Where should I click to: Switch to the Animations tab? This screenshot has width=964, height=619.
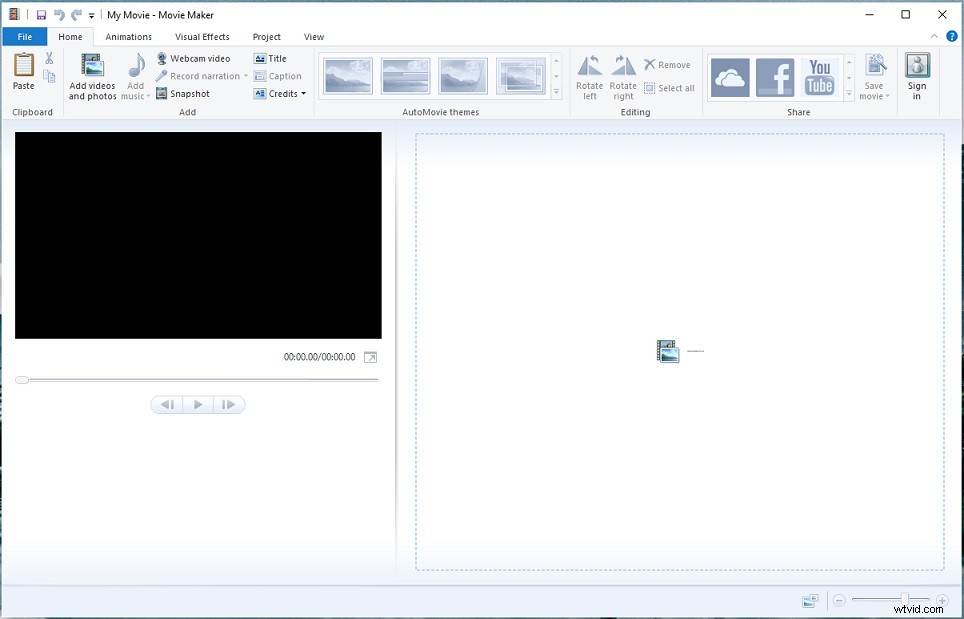point(128,36)
